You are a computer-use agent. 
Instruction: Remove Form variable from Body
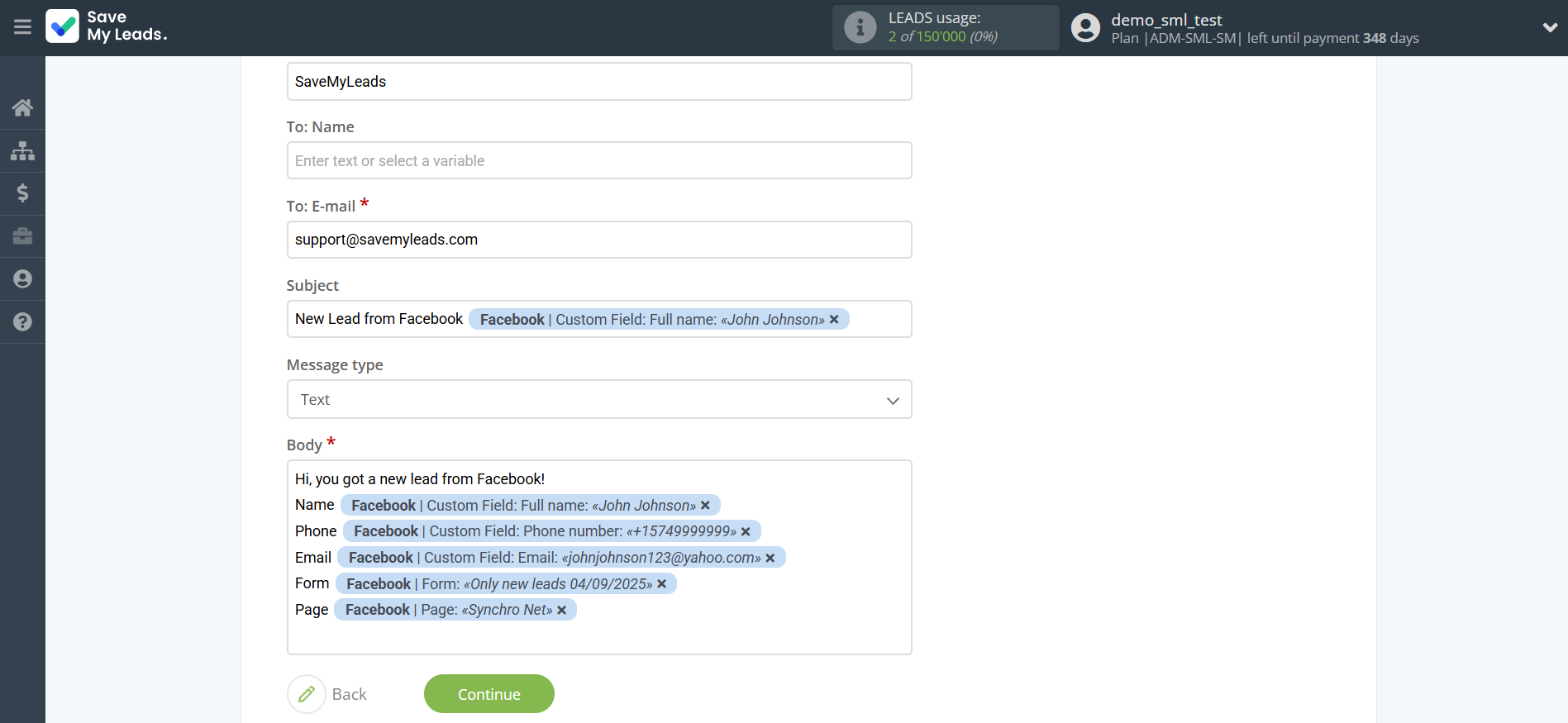[661, 584]
